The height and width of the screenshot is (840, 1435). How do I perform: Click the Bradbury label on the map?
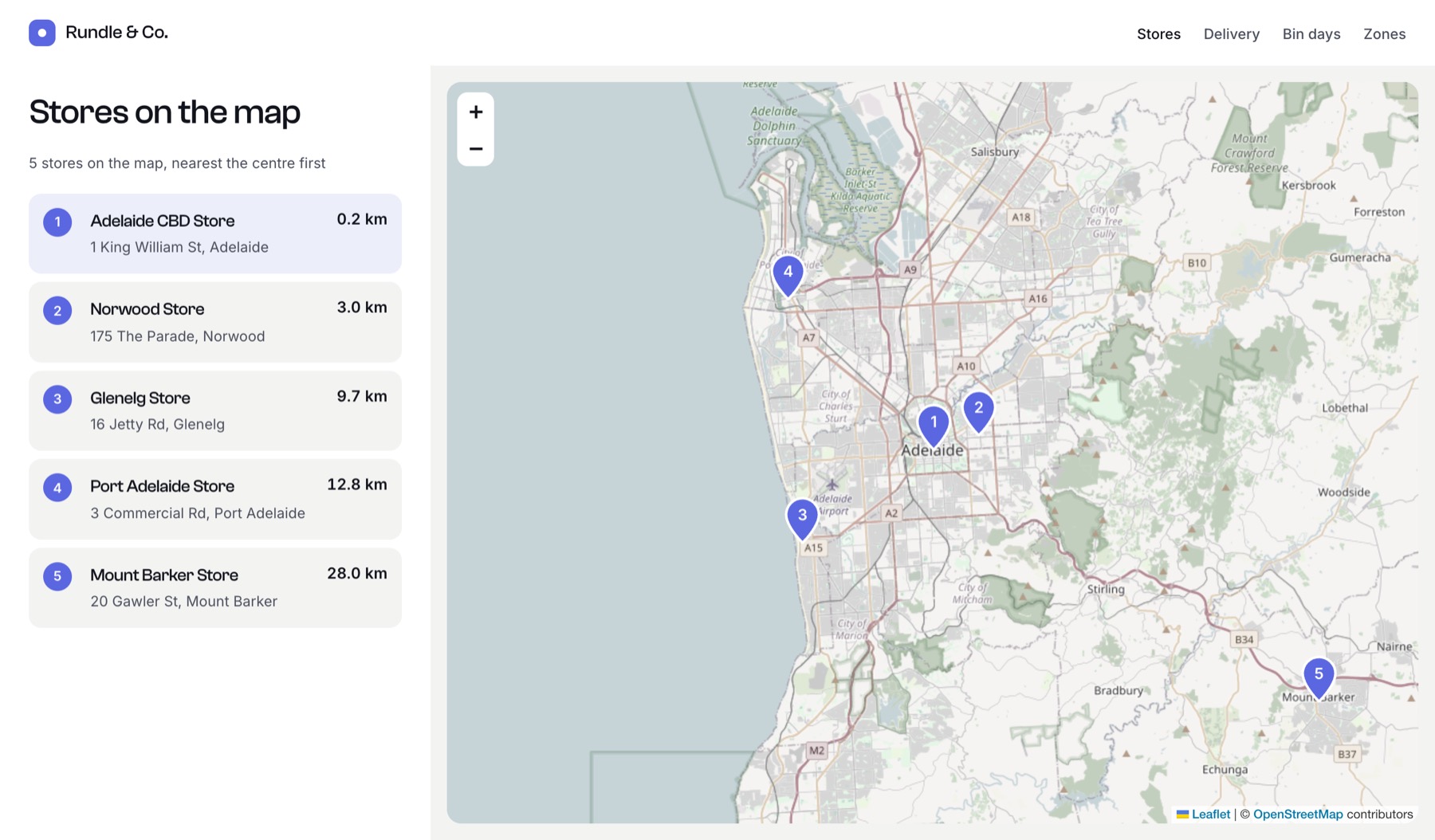1119,691
